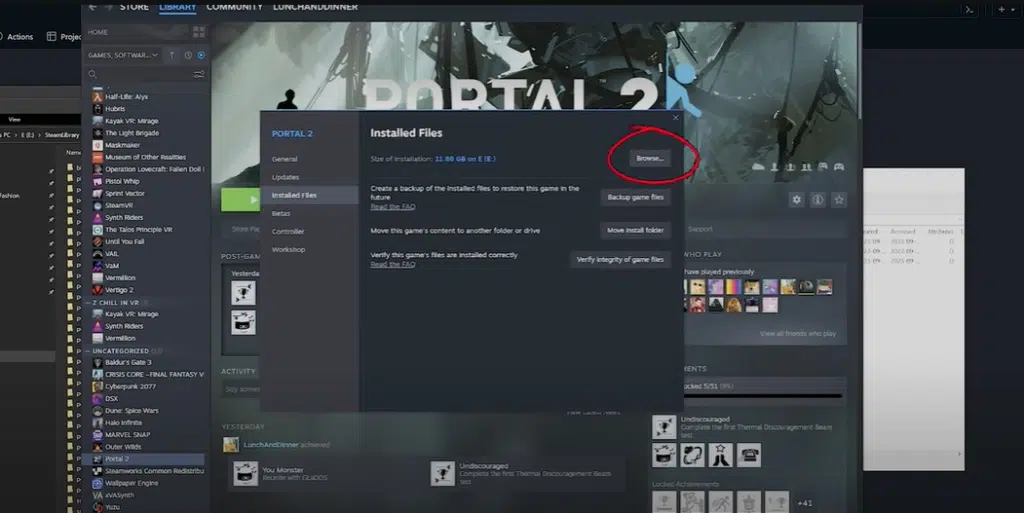Click the library search input field

coord(146,74)
